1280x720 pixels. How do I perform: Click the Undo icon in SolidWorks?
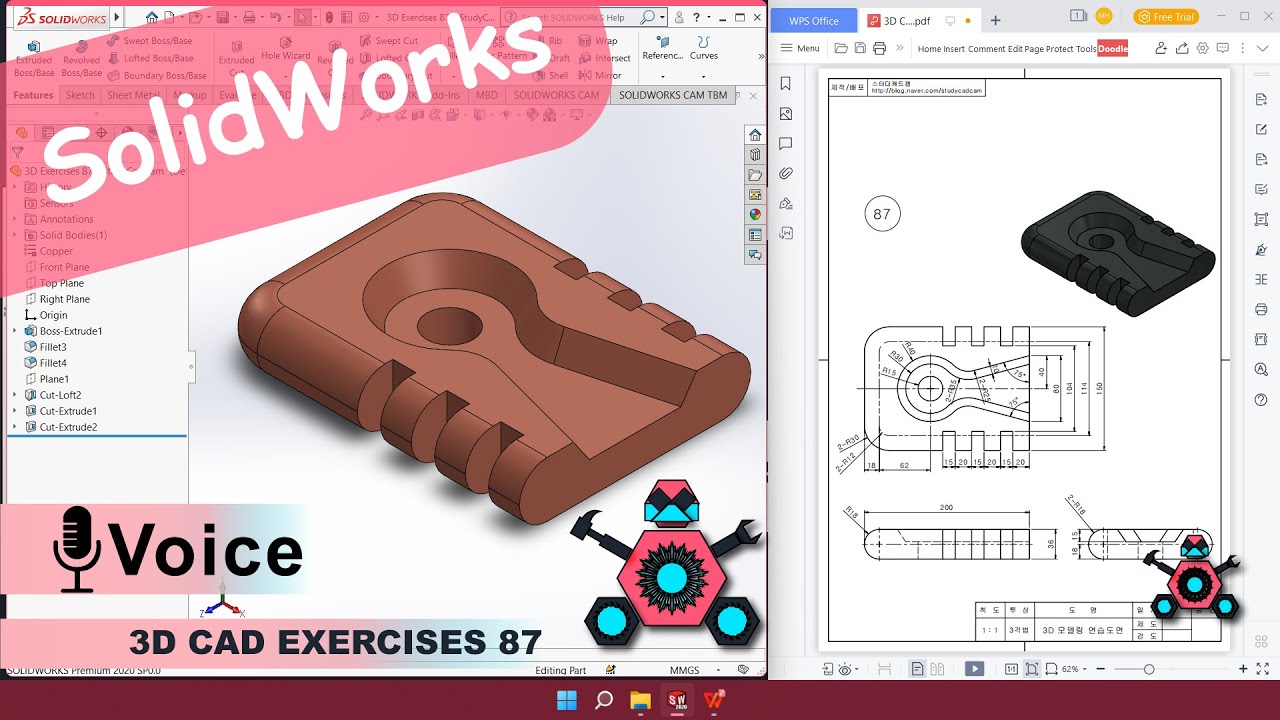275,17
